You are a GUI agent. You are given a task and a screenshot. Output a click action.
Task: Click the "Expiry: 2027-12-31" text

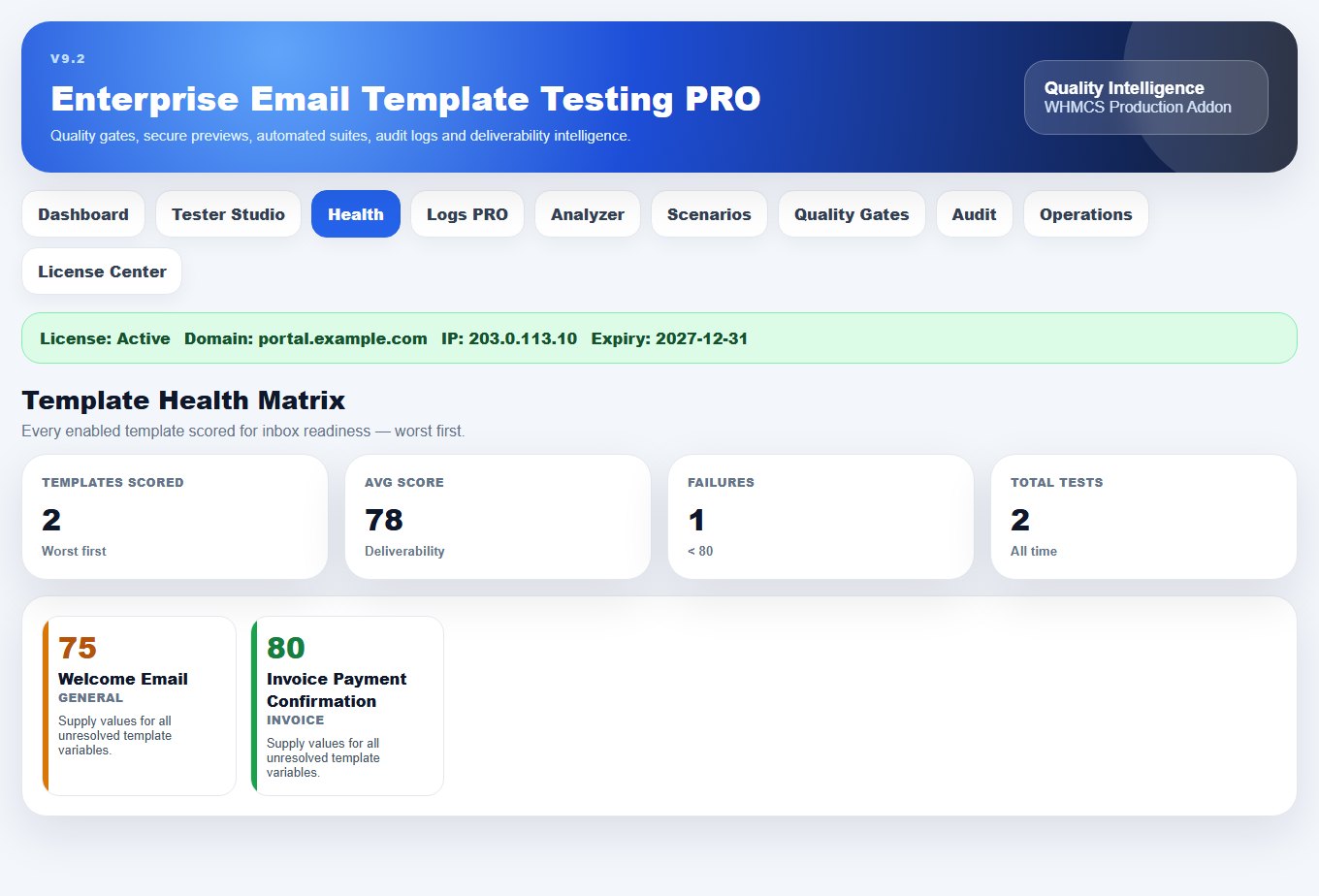pyautogui.click(x=669, y=338)
